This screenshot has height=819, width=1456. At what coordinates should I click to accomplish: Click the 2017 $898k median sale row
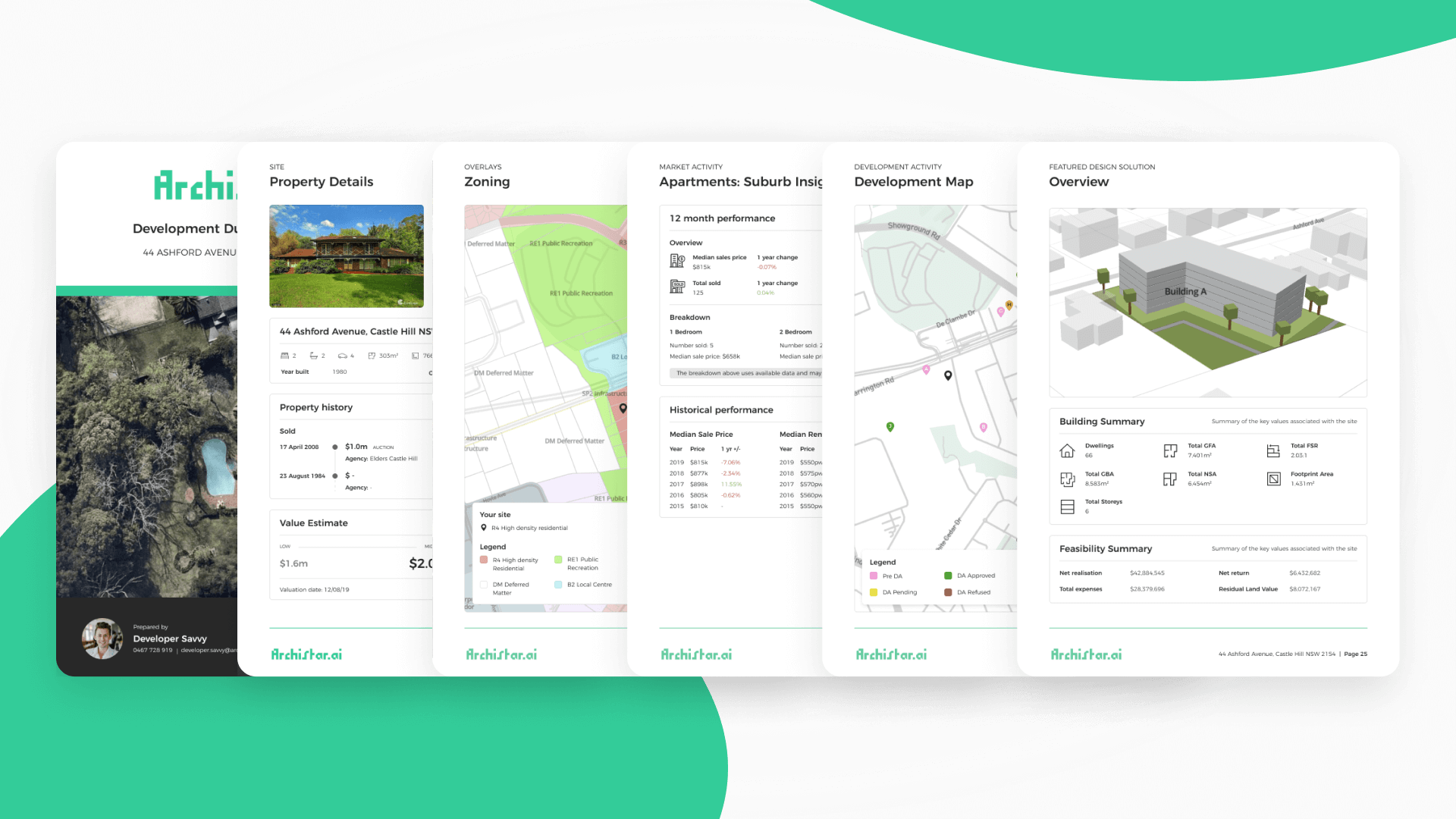click(x=705, y=485)
